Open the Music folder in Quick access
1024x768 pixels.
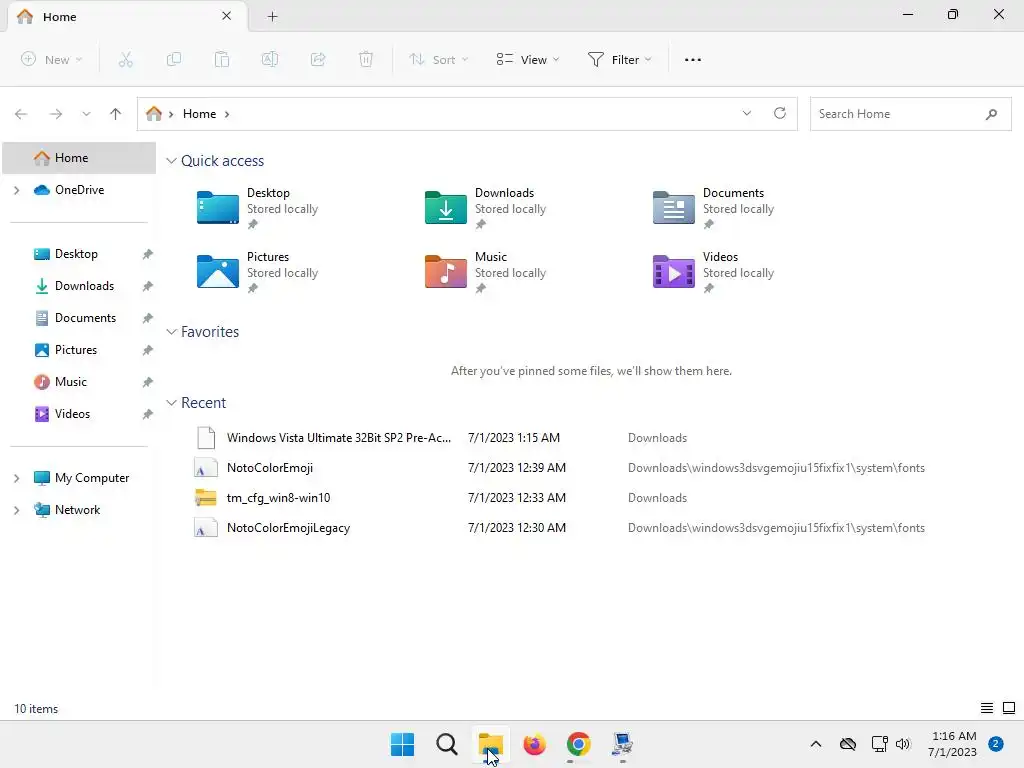485,272
